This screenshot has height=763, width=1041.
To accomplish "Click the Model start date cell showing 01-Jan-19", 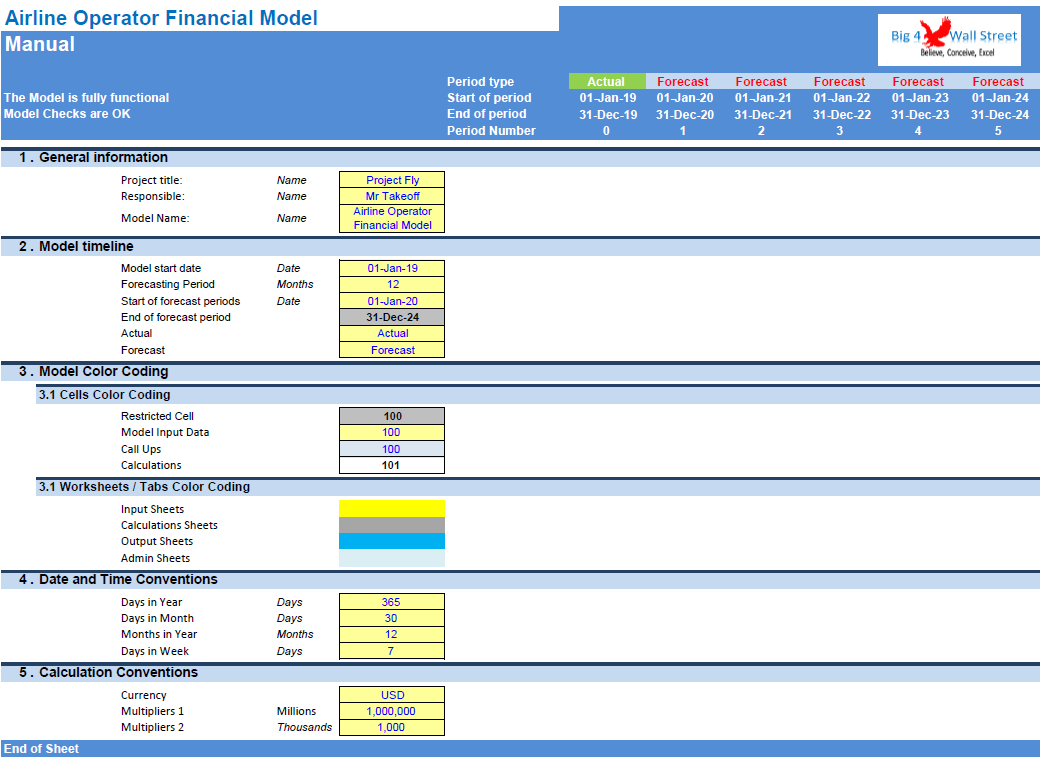I will point(391,268).
